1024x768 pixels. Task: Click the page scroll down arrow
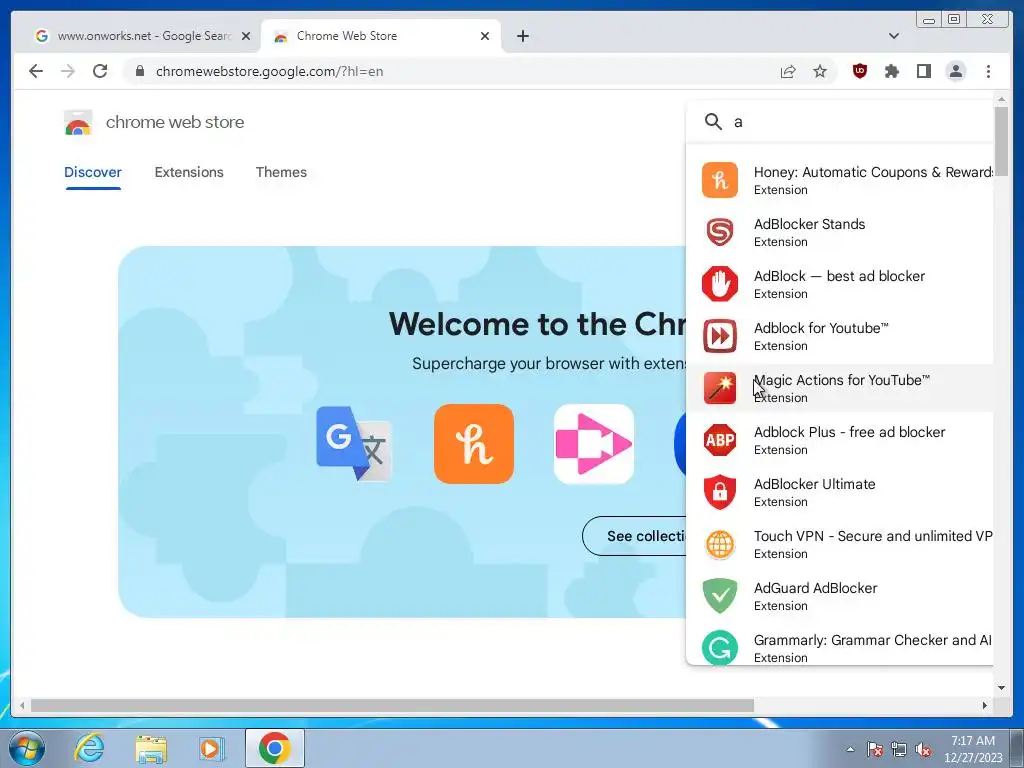(x=1001, y=687)
